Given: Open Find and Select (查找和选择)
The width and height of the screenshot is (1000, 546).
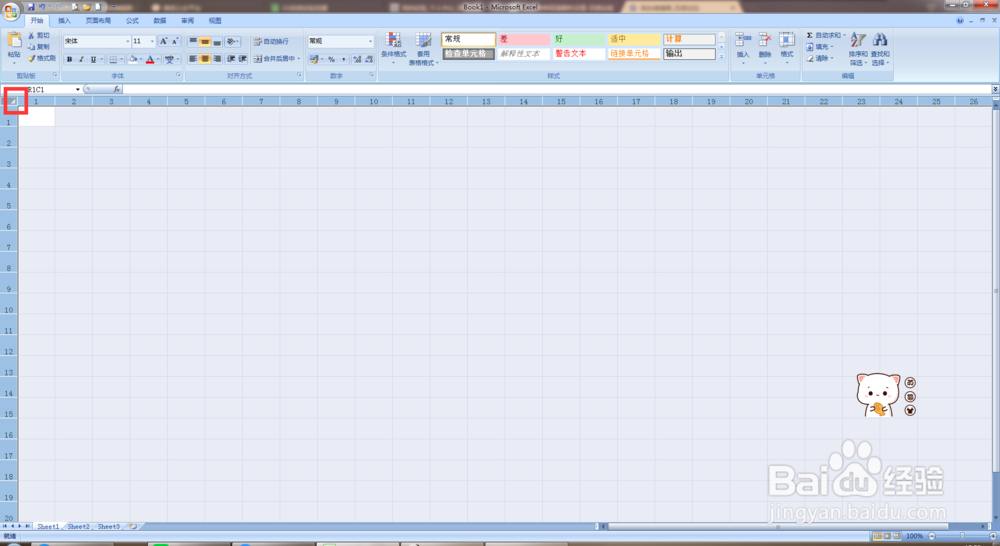Looking at the screenshot, I should click(880, 49).
